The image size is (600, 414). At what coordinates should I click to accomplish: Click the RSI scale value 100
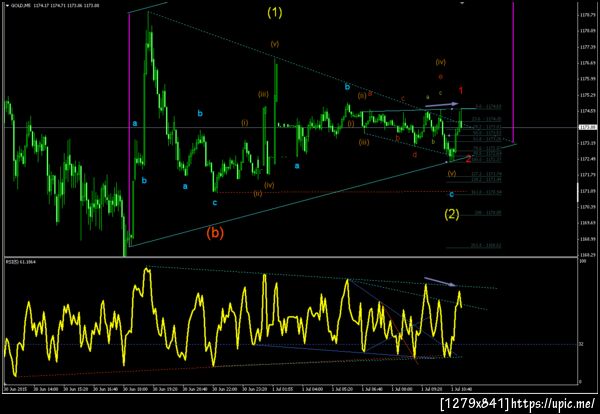(x=582, y=261)
